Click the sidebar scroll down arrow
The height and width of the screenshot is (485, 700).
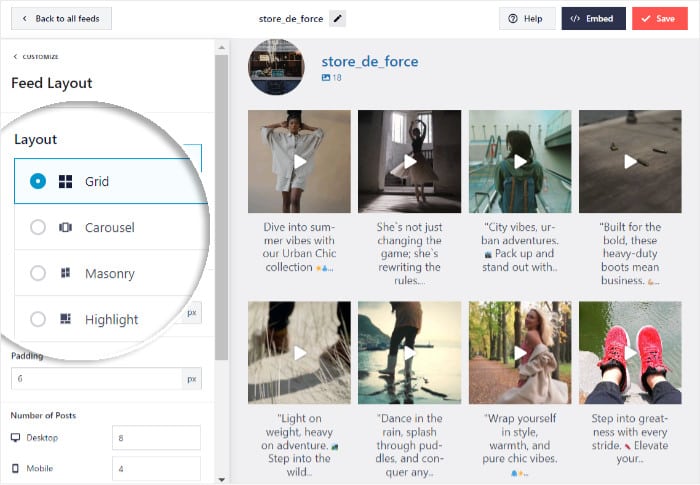click(221, 479)
